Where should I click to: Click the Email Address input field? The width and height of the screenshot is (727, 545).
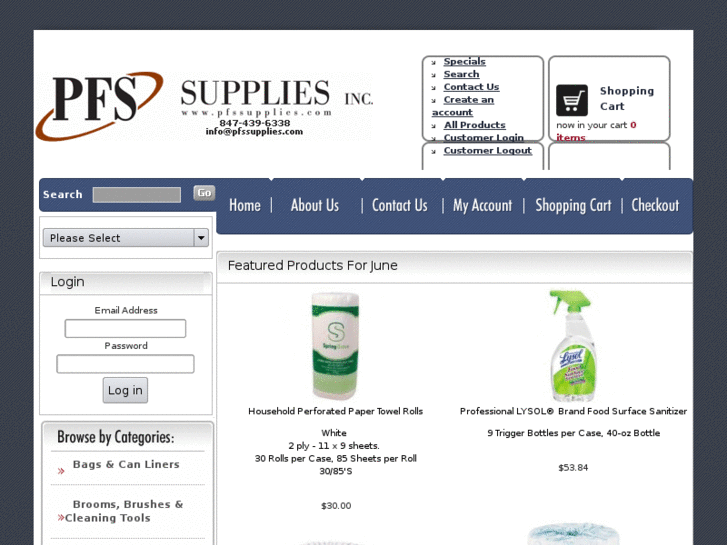pos(125,328)
